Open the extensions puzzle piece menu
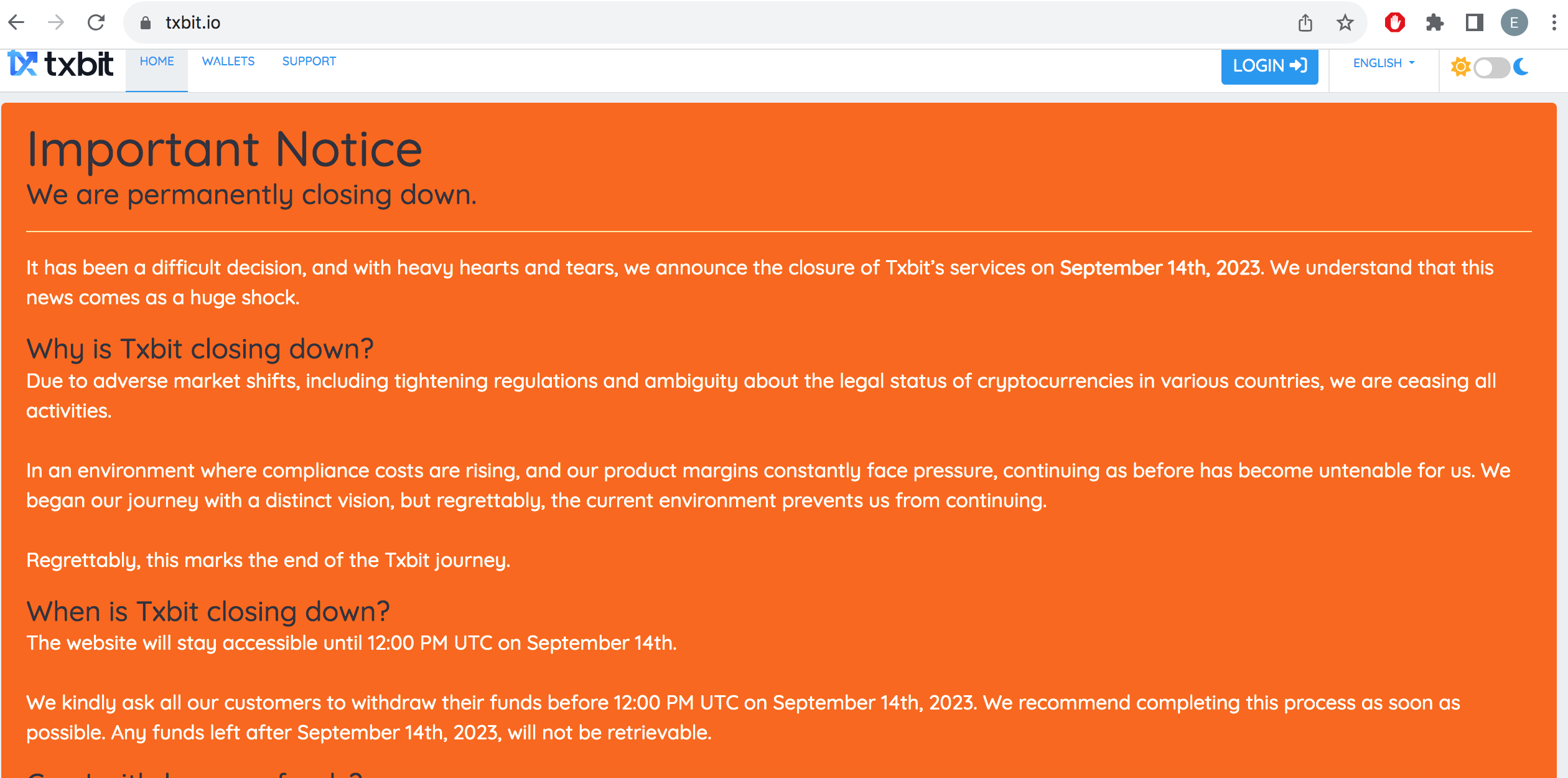Image resolution: width=1568 pixels, height=778 pixels. 1435,23
